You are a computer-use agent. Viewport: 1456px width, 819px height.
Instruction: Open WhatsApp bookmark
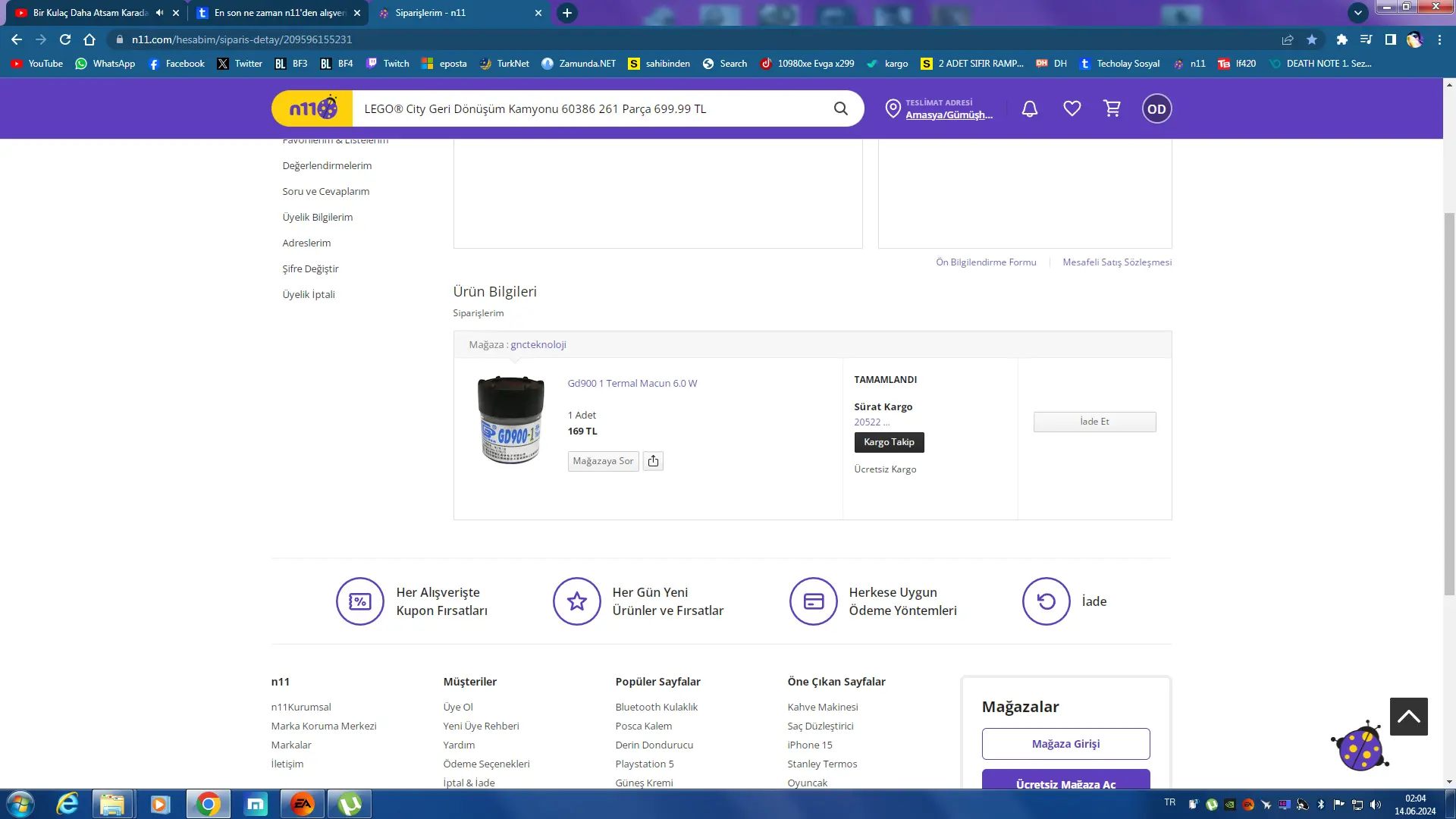105,64
